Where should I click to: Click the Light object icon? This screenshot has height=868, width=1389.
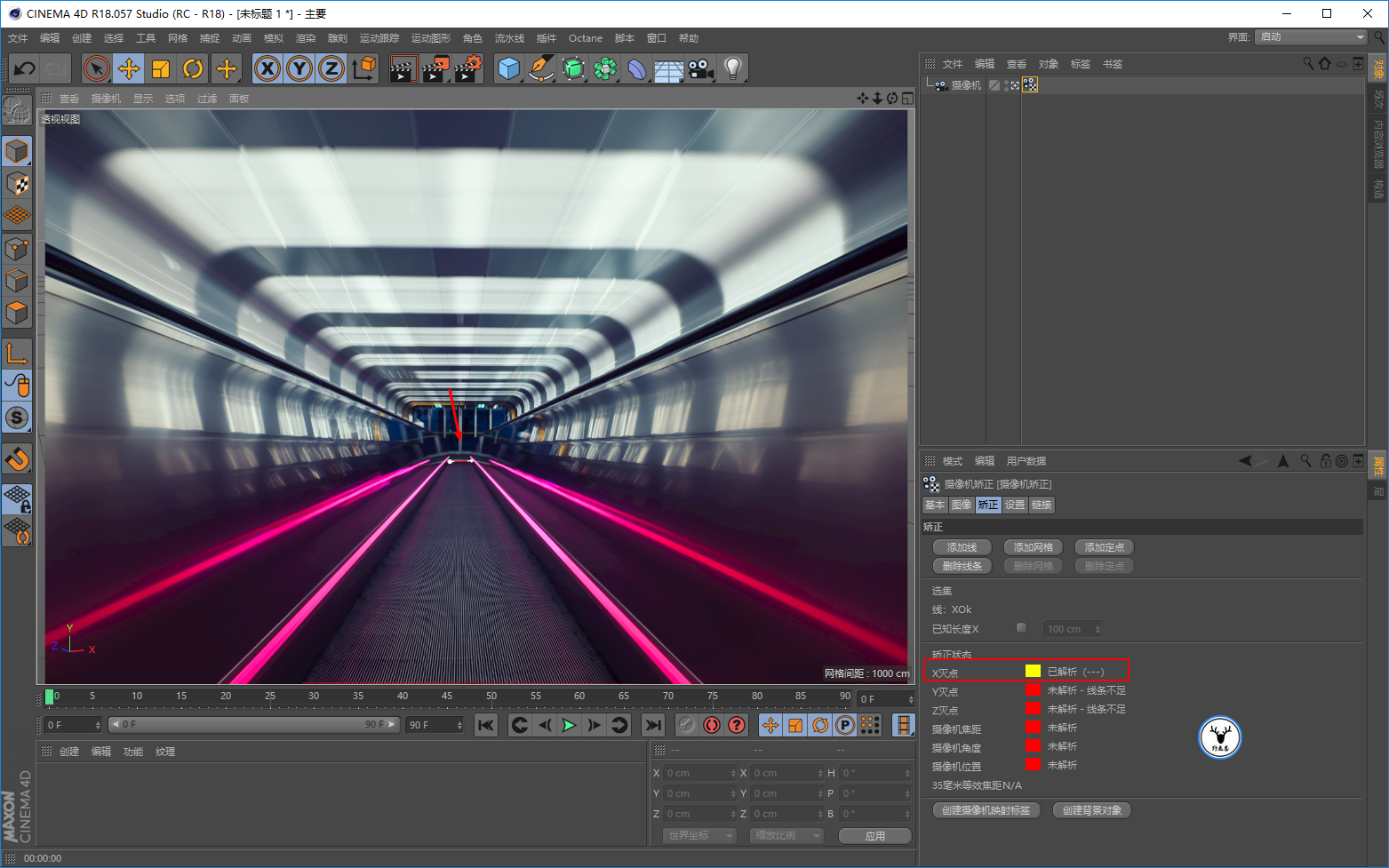(732, 68)
